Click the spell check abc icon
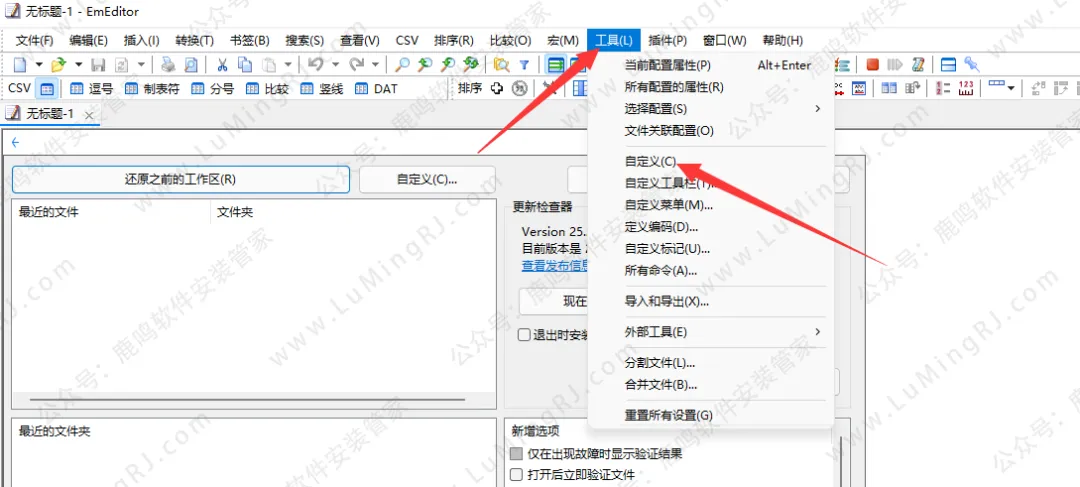The image size is (1080, 487). click(x=859, y=88)
